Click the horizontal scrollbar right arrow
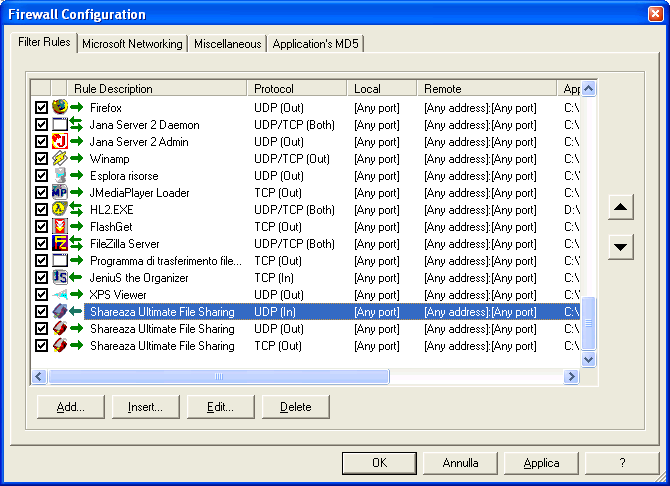Viewport: 670px width, 486px height. click(571, 377)
